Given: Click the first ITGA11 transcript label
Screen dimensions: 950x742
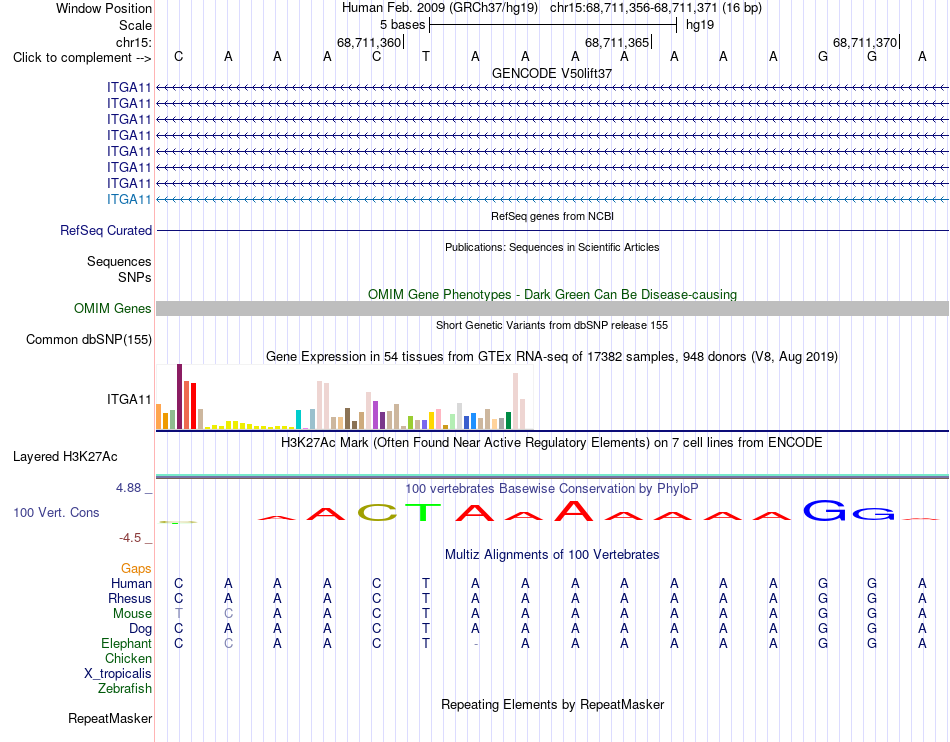Looking at the screenshot, I should [x=129, y=87].
